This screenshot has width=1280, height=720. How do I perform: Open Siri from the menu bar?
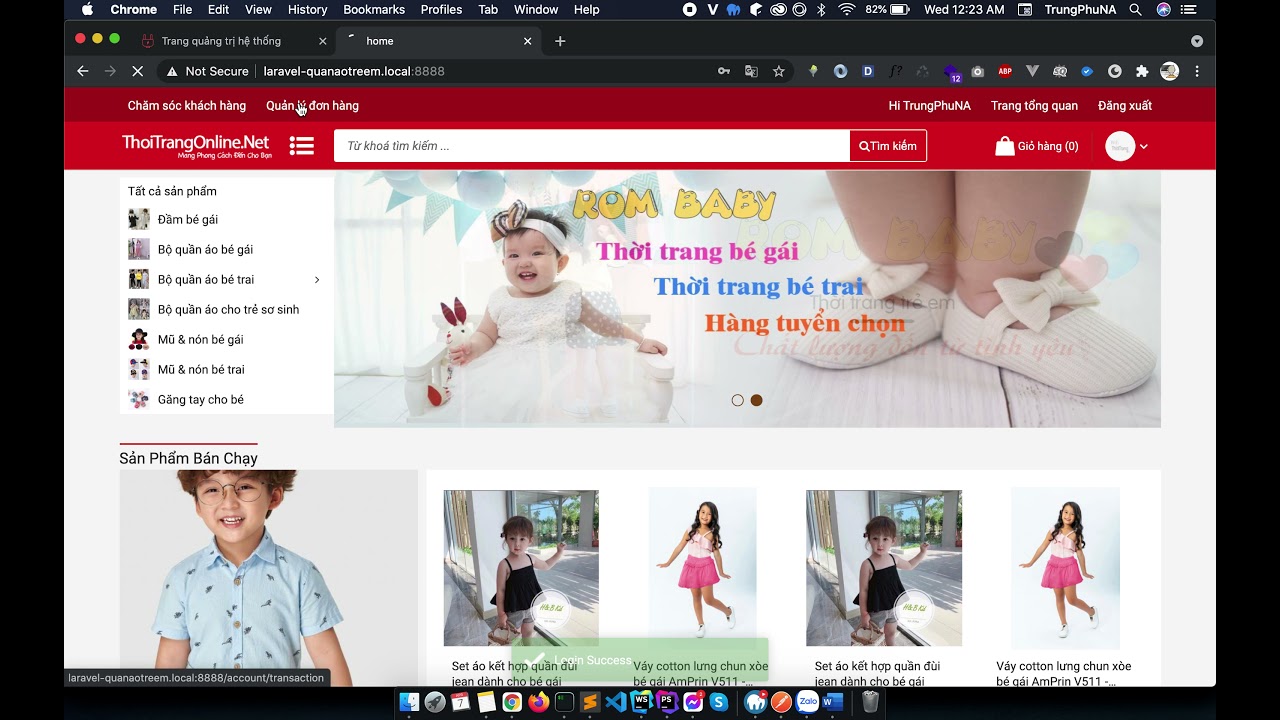pos(1163,9)
